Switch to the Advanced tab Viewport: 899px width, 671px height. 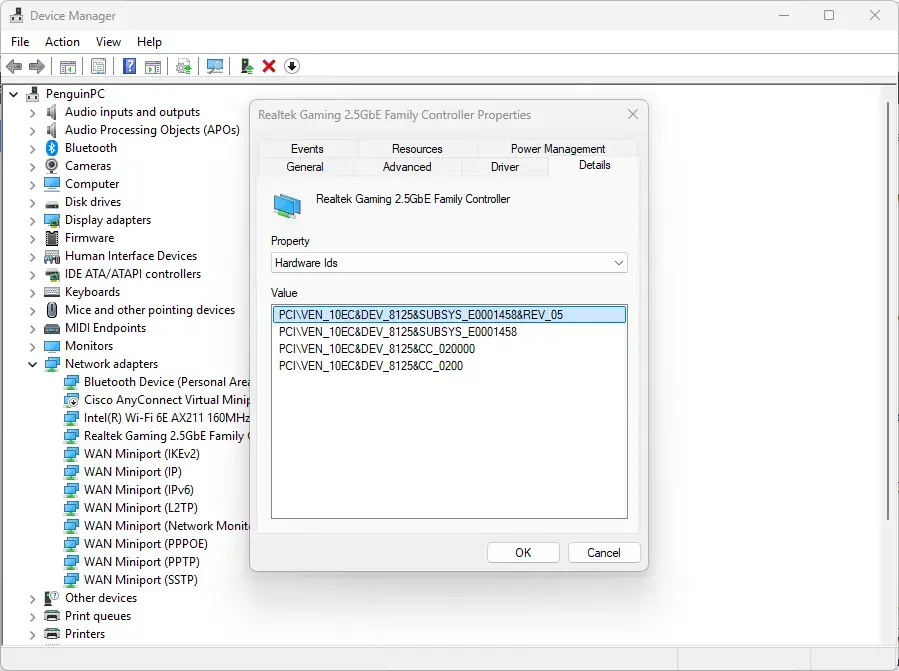407,167
